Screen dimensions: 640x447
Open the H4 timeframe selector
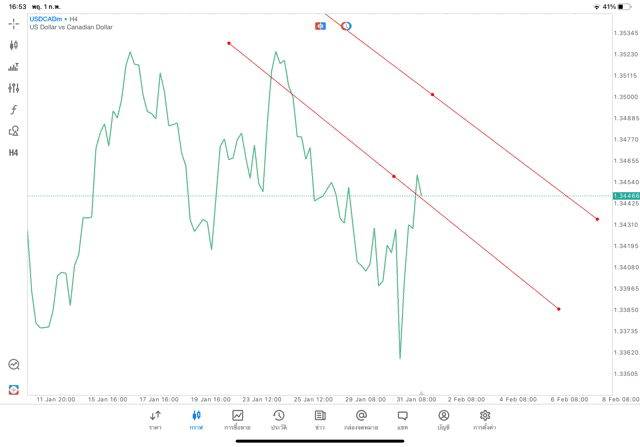[13, 153]
